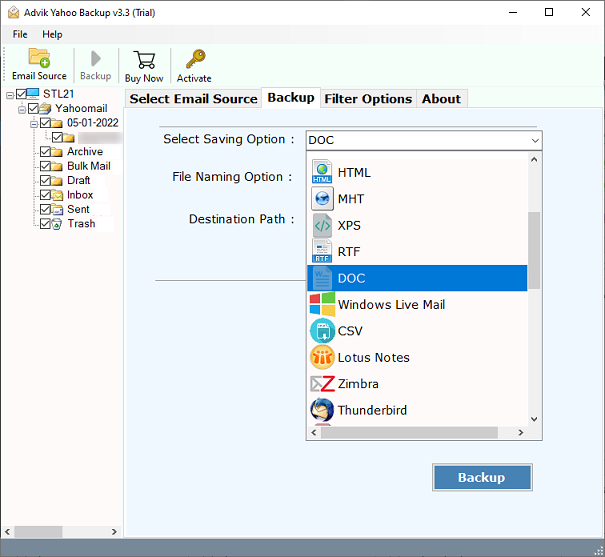Image resolution: width=605 pixels, height=557 pixels.
Task: Click the blue Backup button
Action: pyautogui.click(x=482, y=478)
